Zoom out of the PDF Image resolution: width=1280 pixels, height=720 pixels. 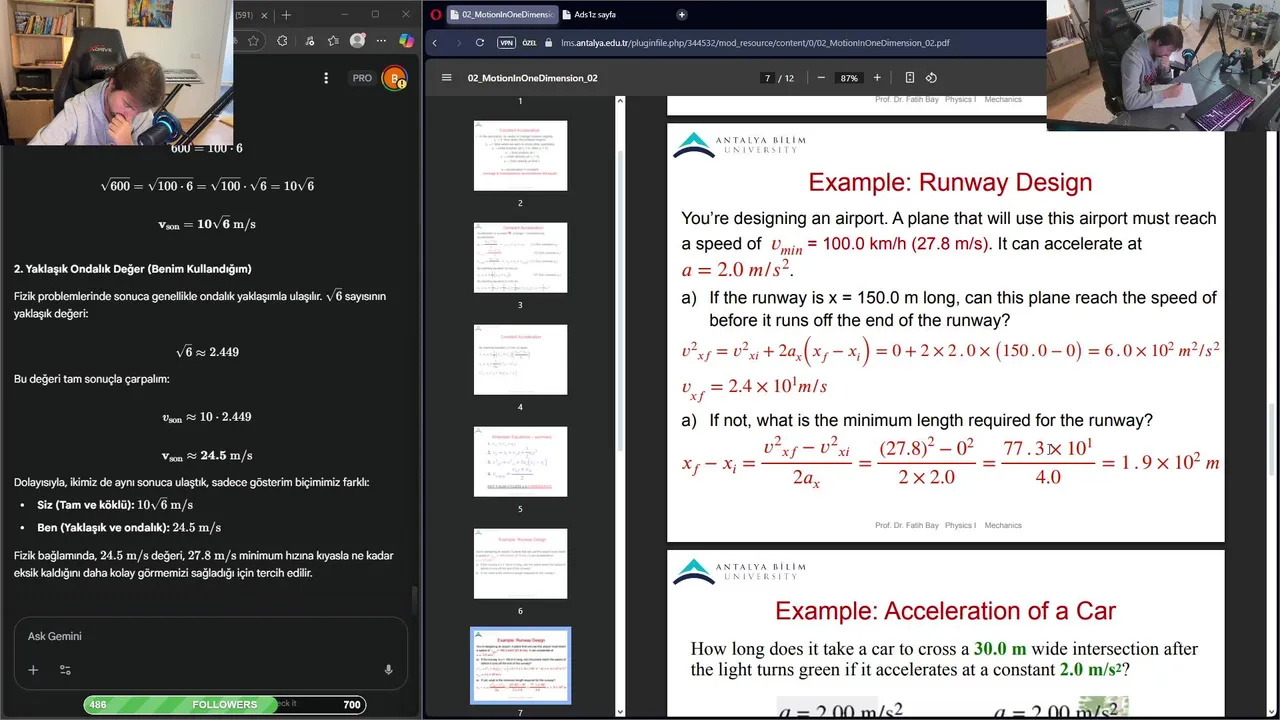(821, 78)
